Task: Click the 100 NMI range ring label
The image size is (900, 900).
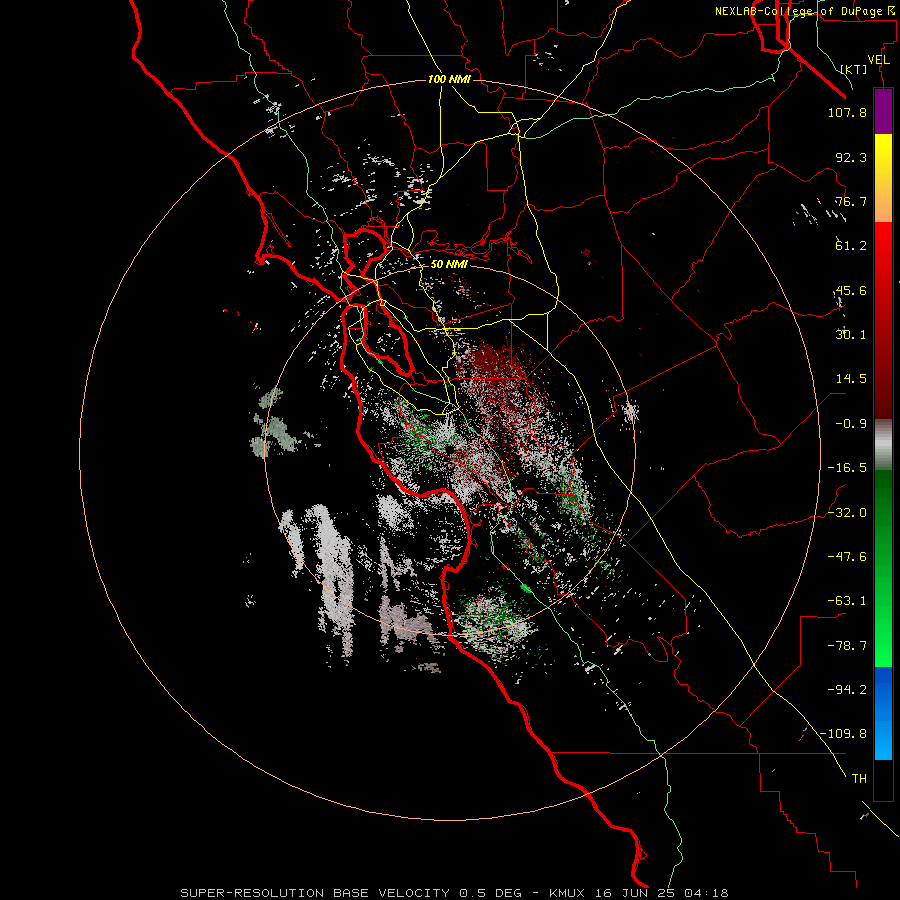Action: (449, 79)
